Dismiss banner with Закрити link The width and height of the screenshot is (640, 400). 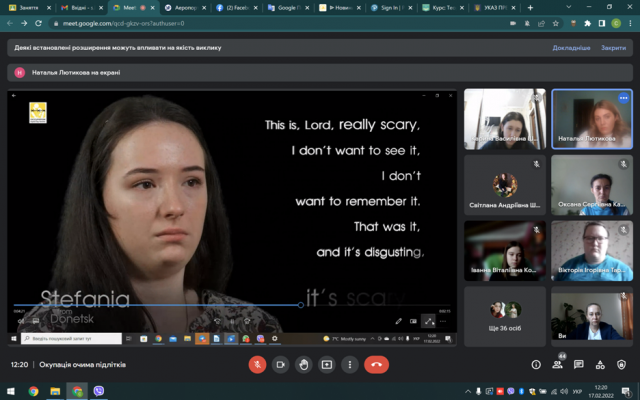[x=613, y=48]
